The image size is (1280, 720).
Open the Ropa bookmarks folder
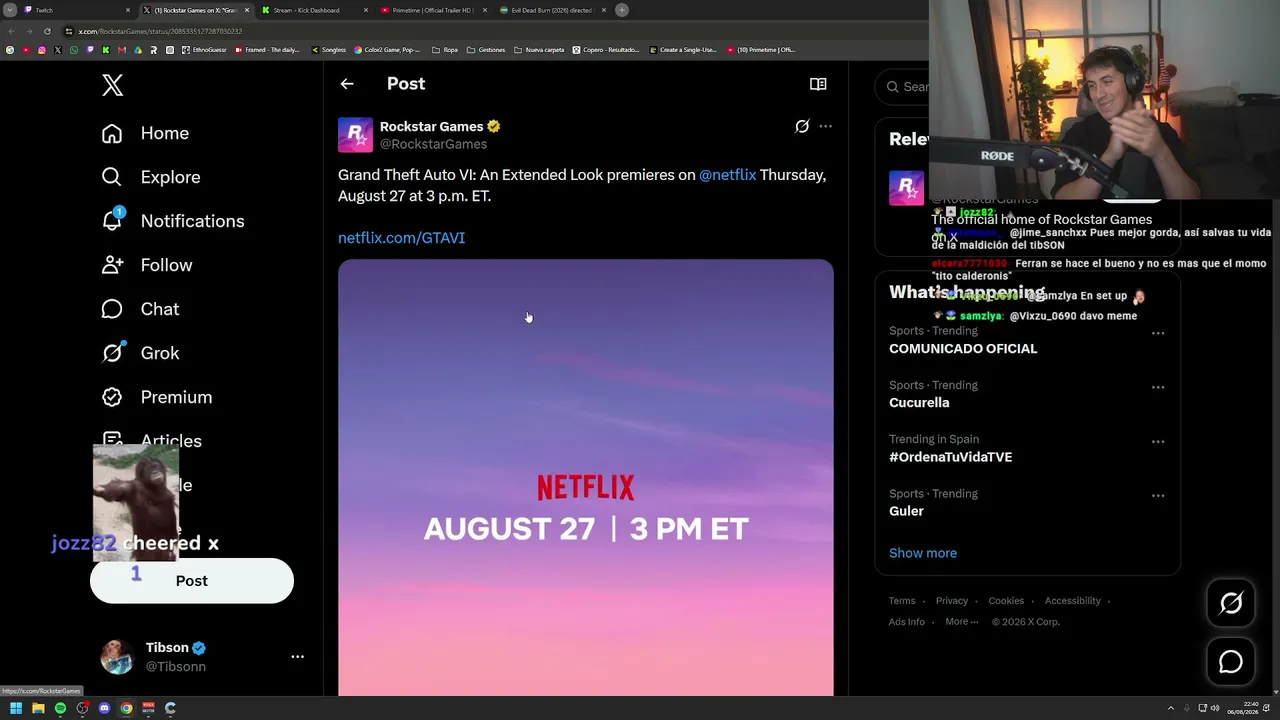click(x=445, y=50)
